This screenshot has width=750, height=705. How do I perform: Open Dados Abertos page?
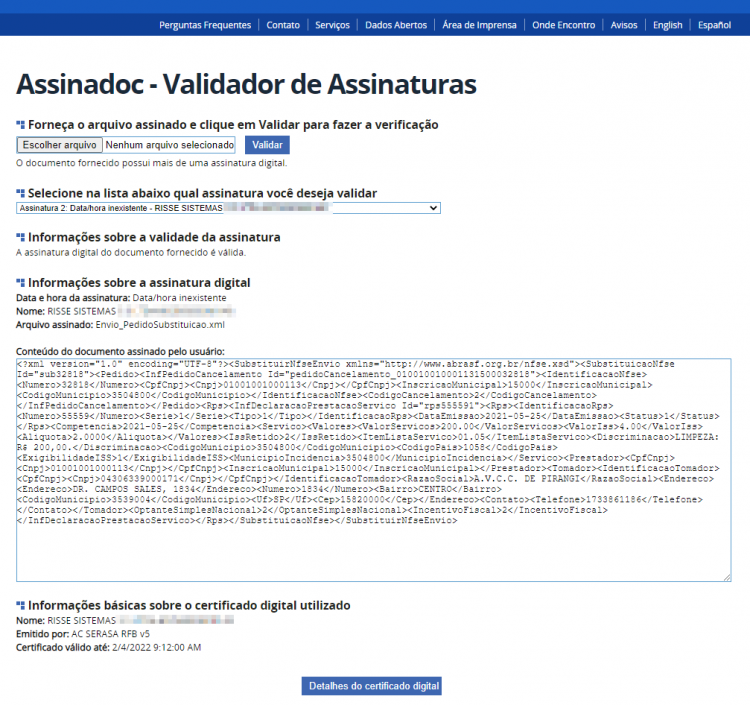coord(396,25)
